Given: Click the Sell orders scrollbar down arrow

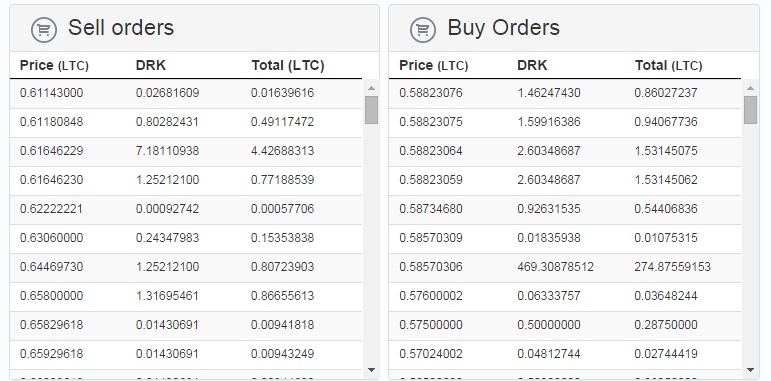Looking at the screenshot, I should 371,370.
